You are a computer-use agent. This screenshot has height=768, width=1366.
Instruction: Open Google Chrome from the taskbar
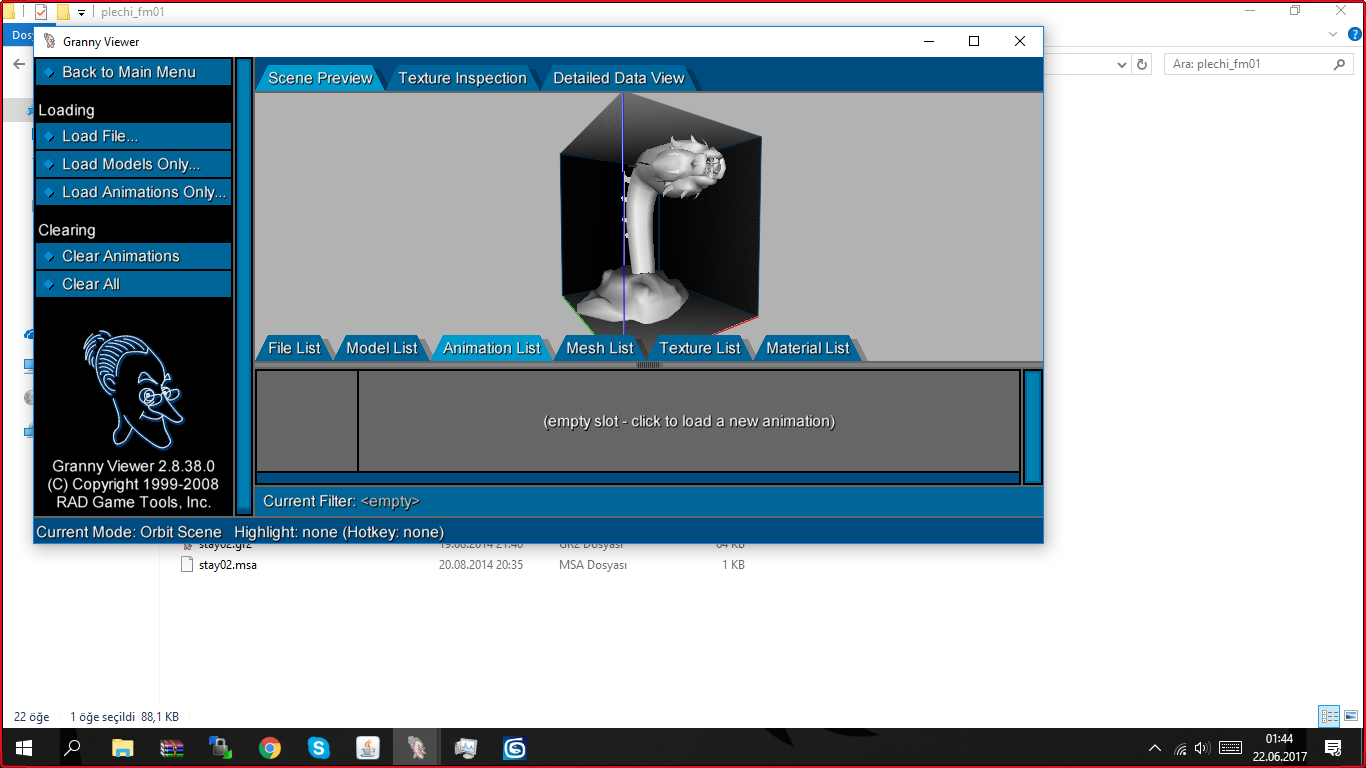pos(270,747)
